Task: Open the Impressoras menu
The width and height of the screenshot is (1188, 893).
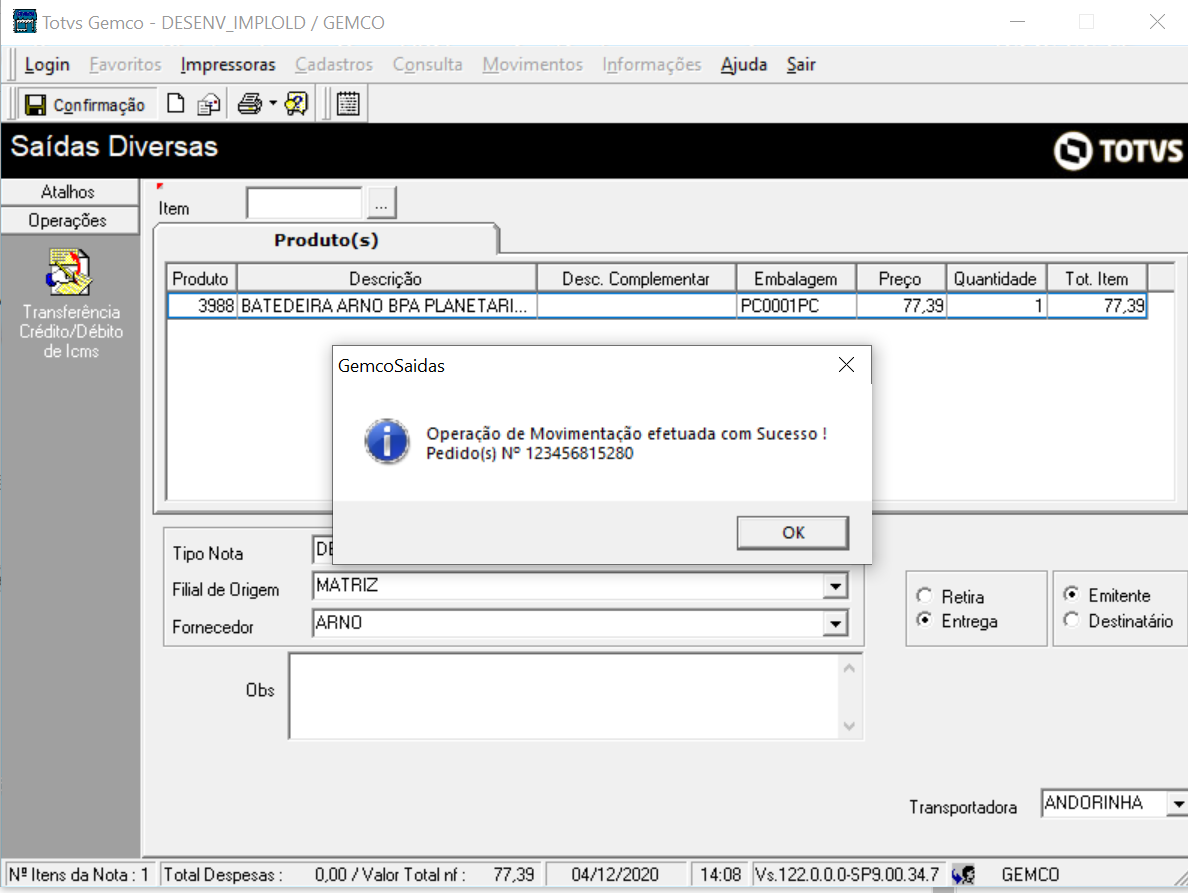Action: coord(228,64)
